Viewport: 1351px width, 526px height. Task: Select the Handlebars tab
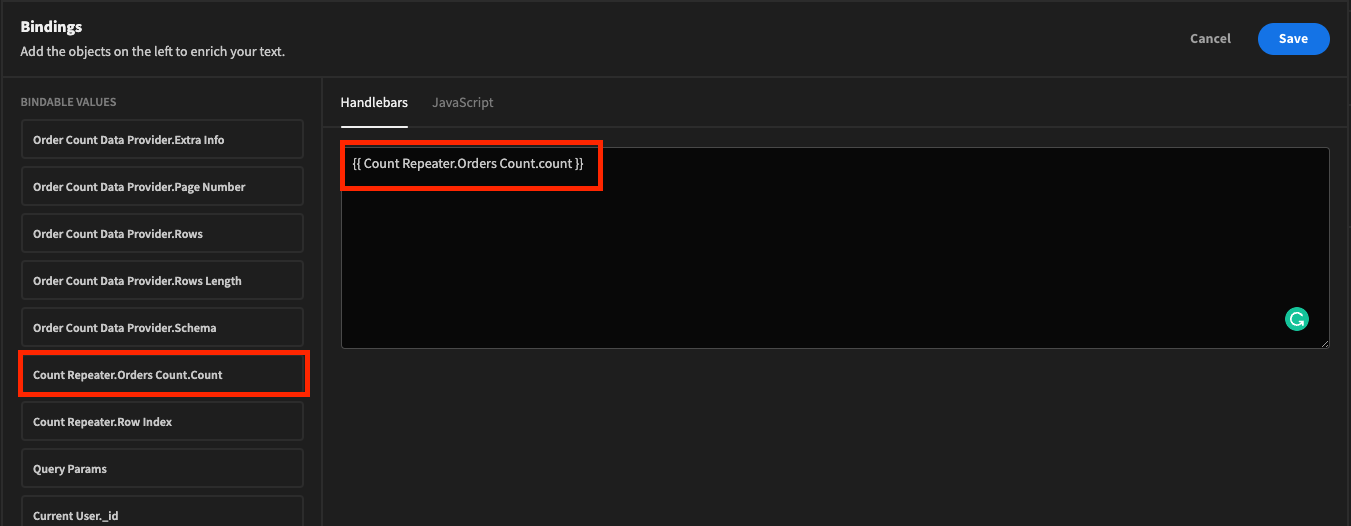374,102
